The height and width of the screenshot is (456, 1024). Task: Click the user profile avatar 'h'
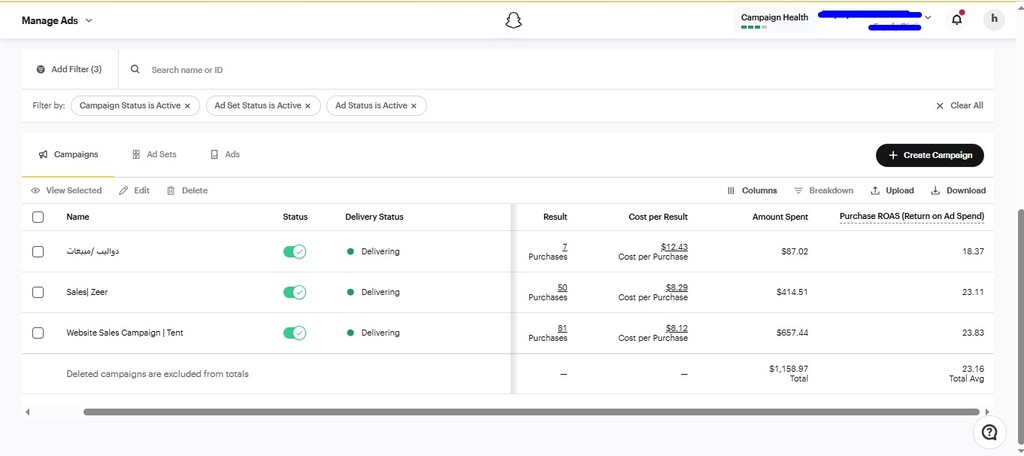point(993,19)
